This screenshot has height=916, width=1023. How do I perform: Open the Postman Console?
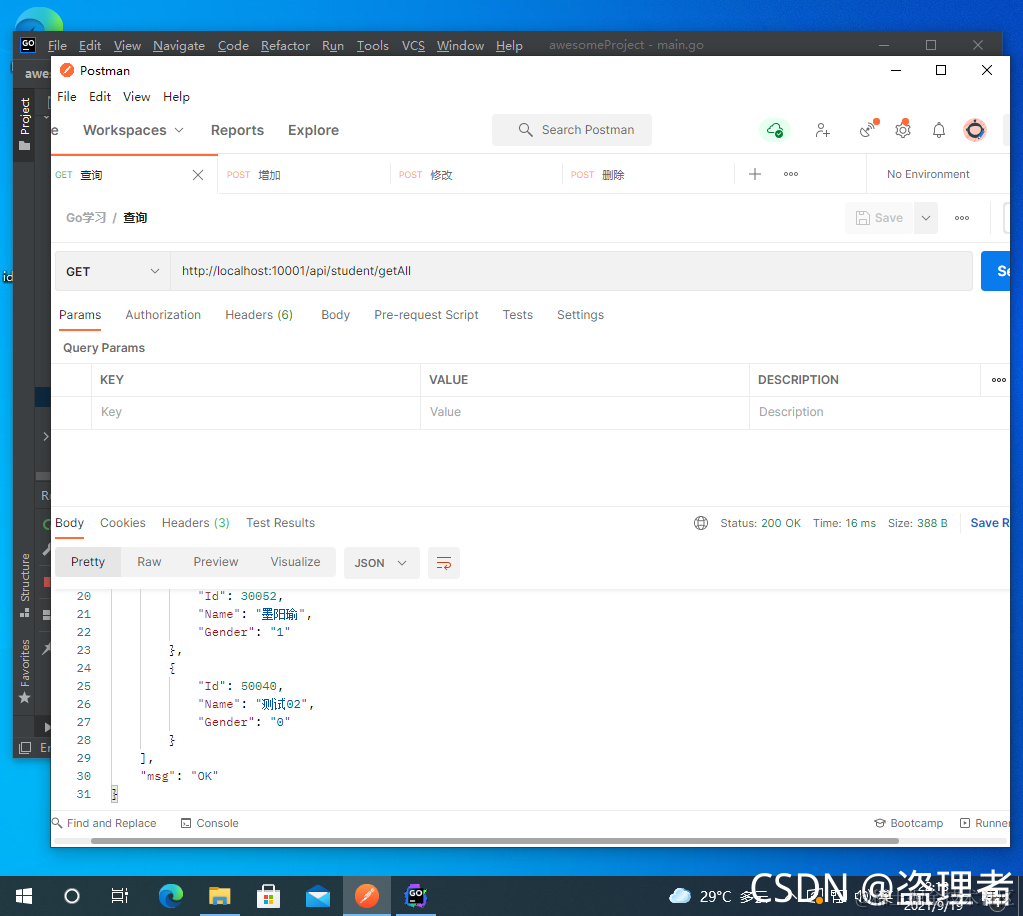209,823
